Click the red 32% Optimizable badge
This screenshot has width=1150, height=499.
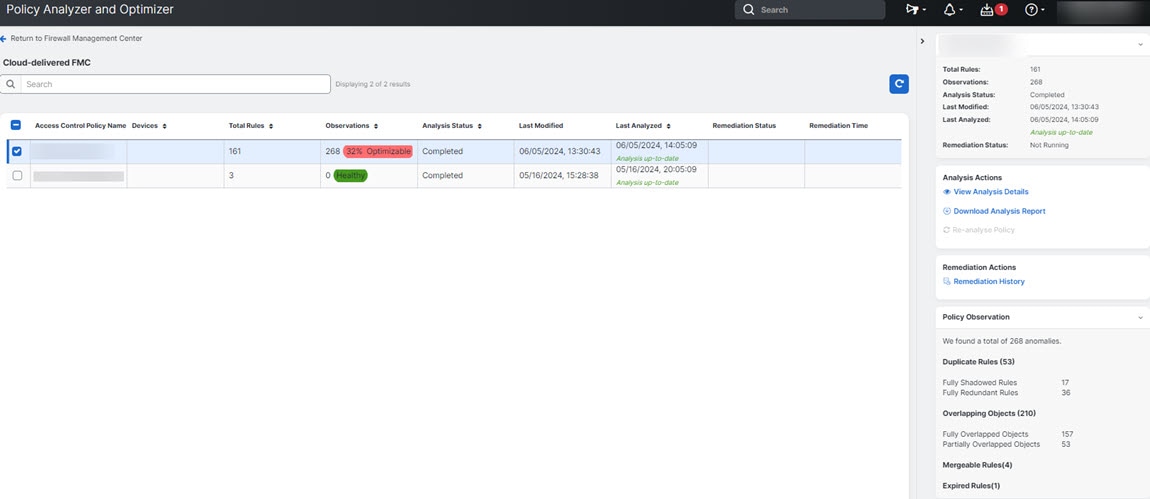pos(378,151)
